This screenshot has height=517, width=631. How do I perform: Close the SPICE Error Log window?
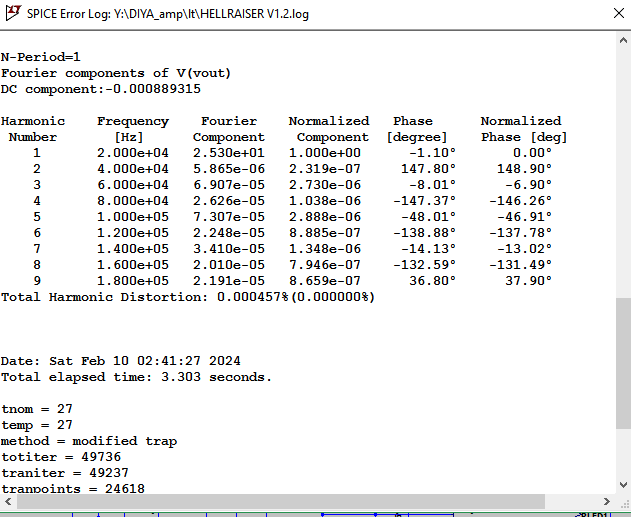tap(619, 13)
